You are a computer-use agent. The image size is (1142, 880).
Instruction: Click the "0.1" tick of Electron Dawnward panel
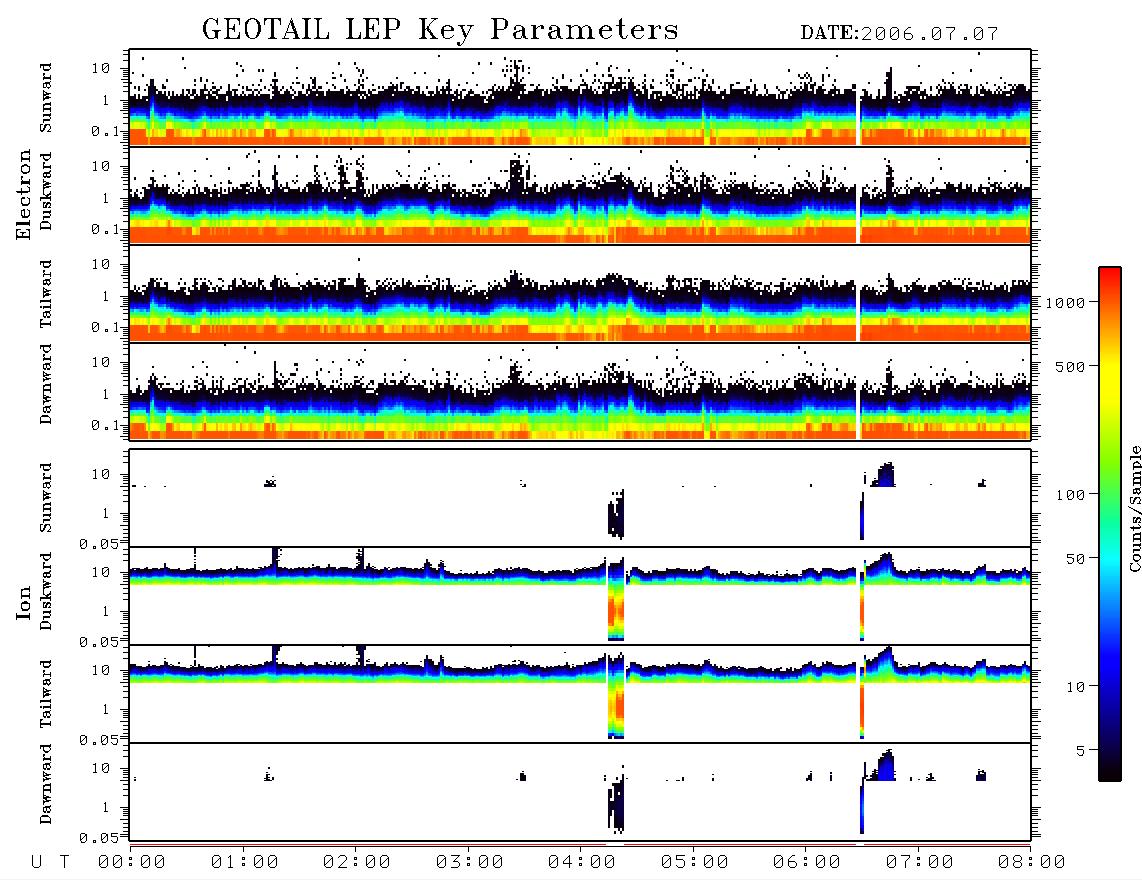104,425
